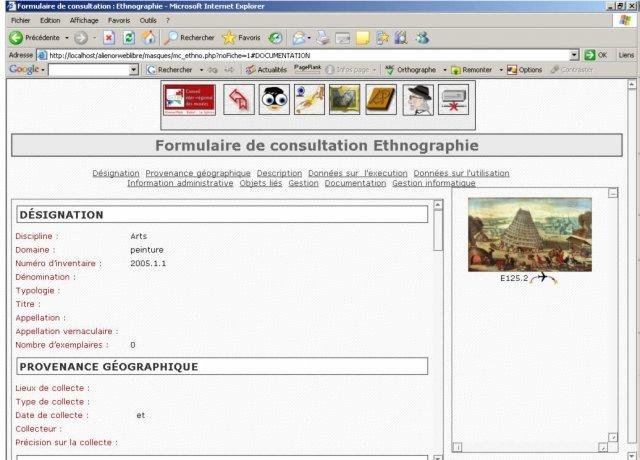Click the painting landscape icon
The height and width of the screenshot is (460, 640).
[344, 100]
